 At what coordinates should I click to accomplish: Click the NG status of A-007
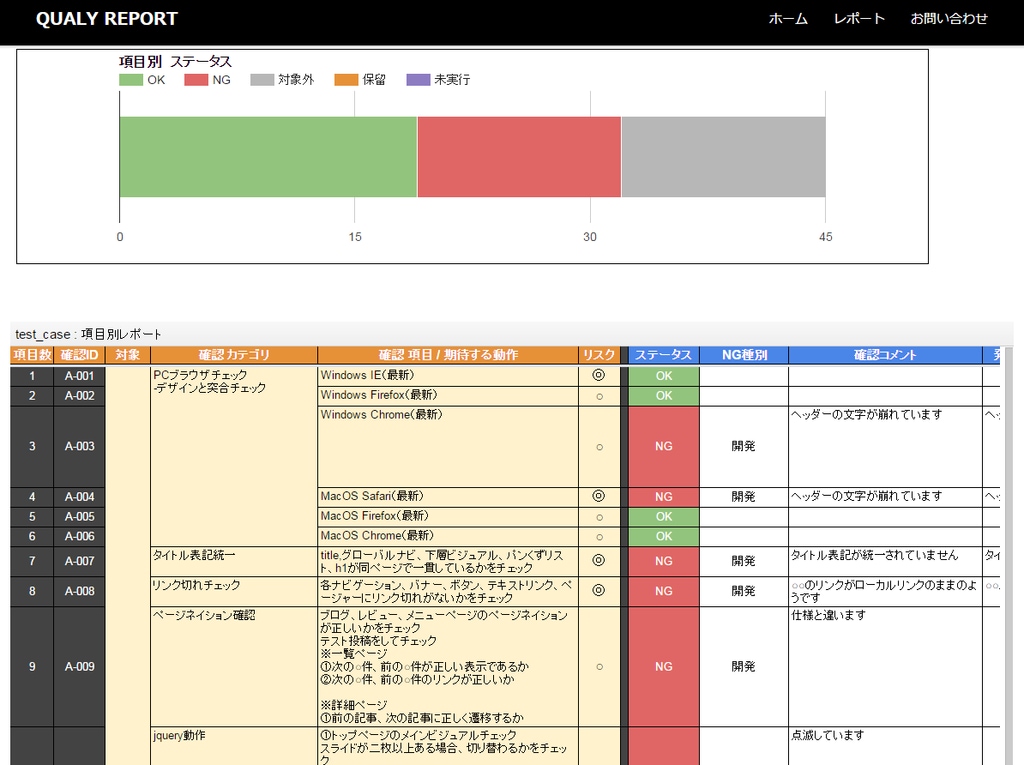click(x=664, y=561)
